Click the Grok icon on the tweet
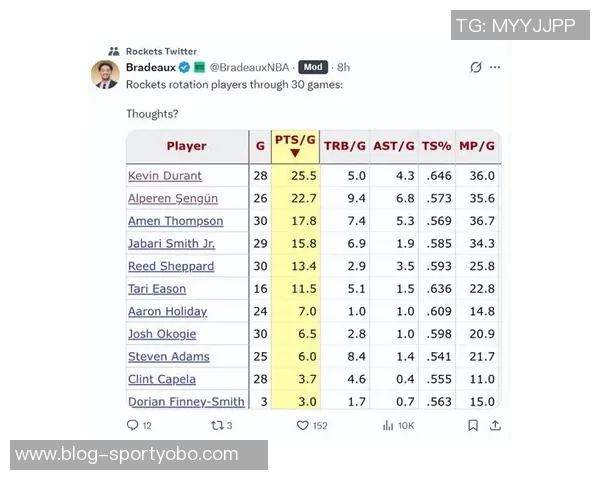Image resolution: width=600 pixels, height=480 pixels. 476,68
